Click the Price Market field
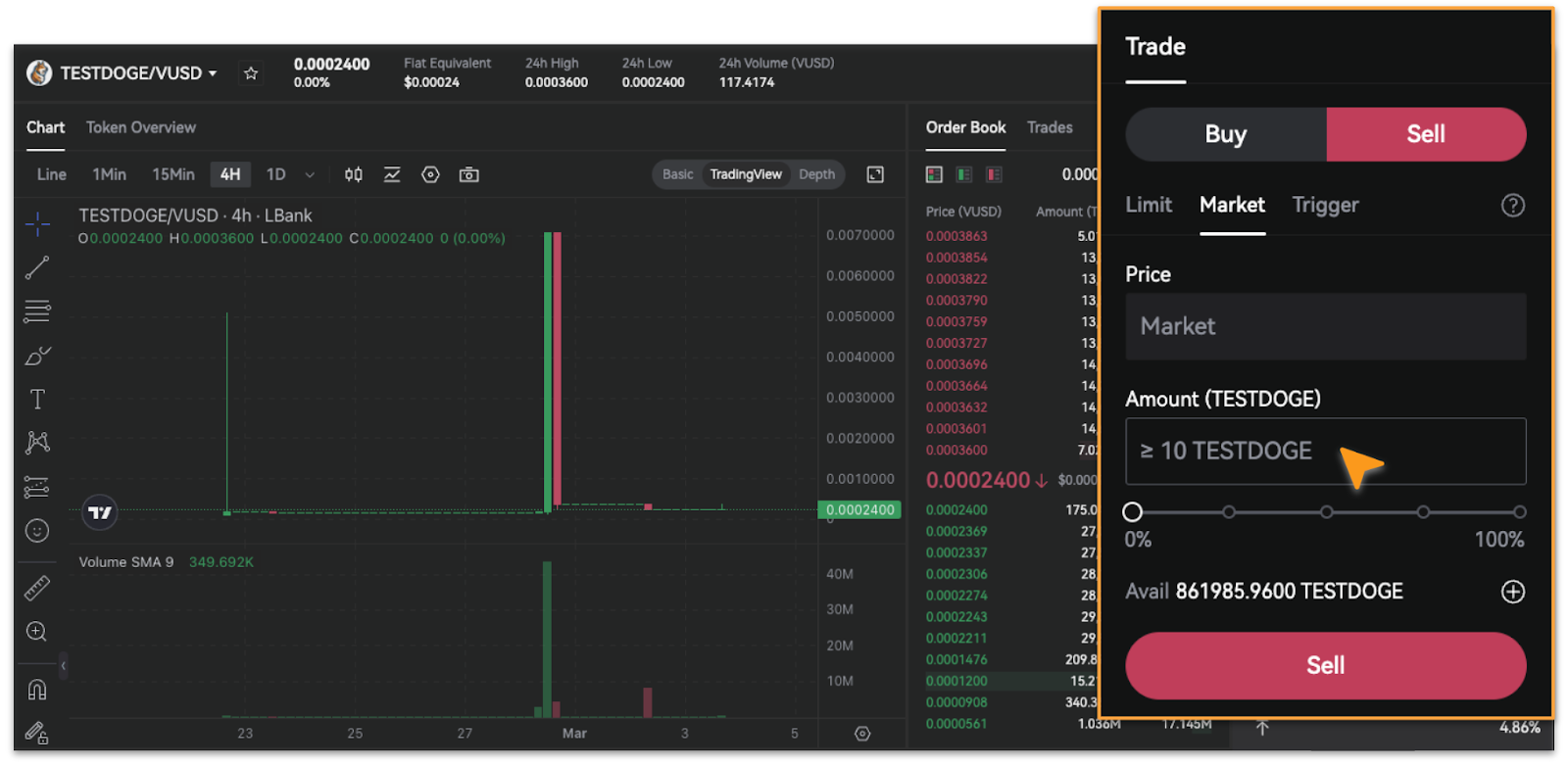1568x765 pixels. pyautogui.click(x=1325, y=326)
